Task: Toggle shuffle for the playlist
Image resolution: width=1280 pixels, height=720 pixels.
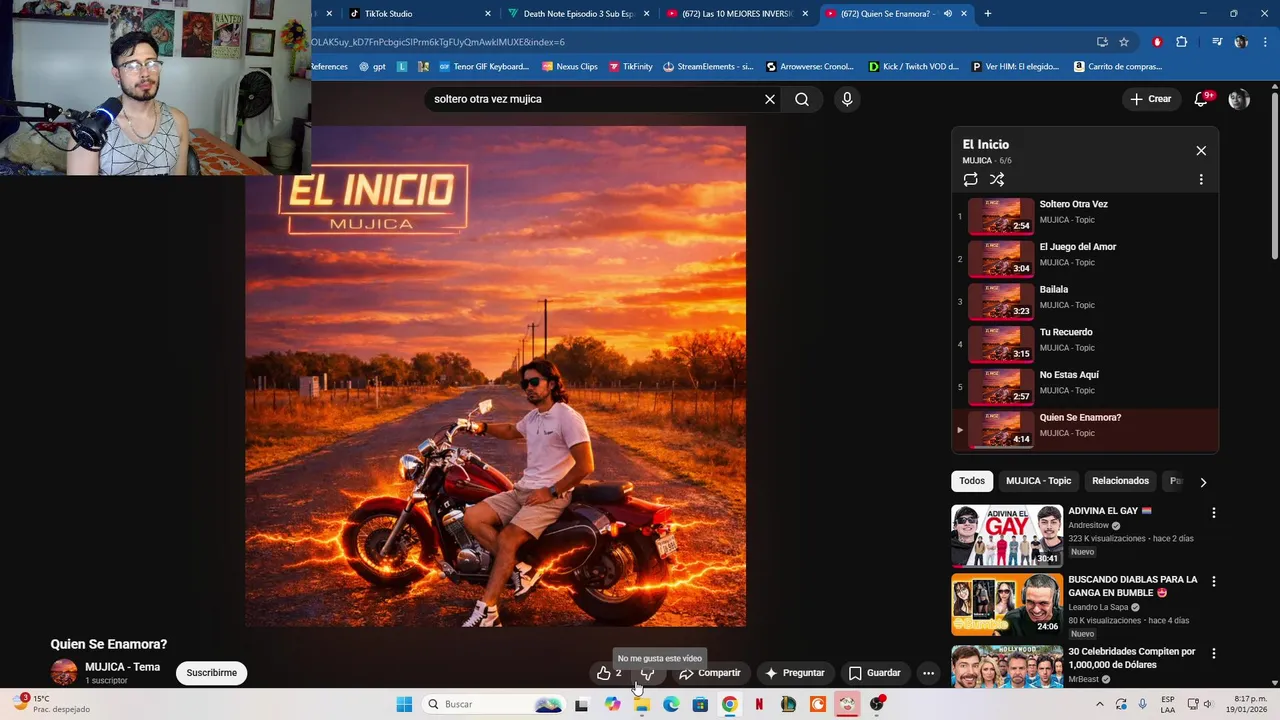Action: point(997,179)
